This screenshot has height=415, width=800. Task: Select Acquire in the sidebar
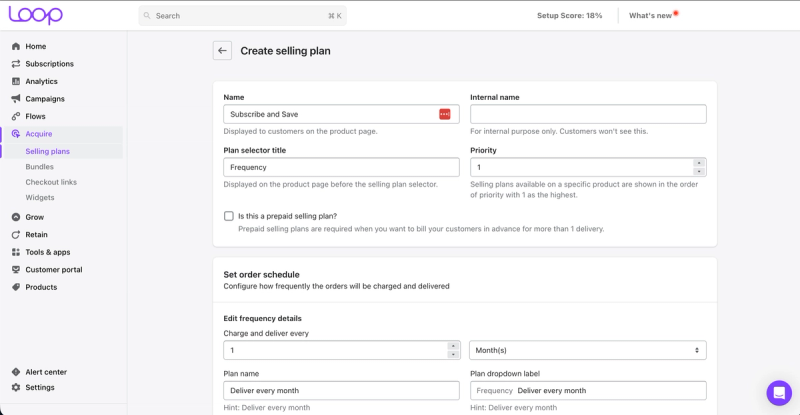39,134
